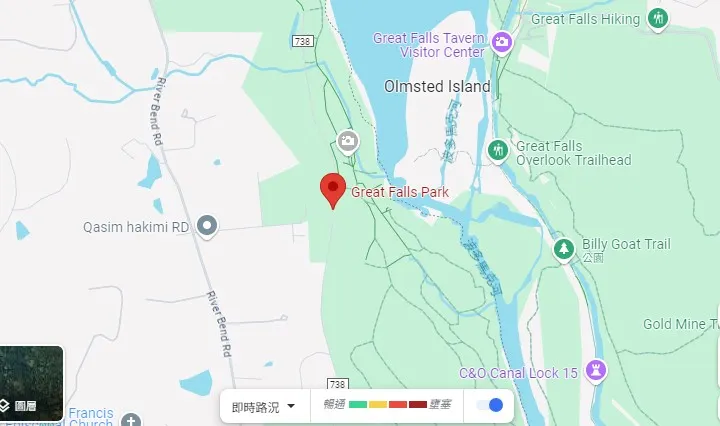Screen dimensions: 720x426
Task: Click the green traffic legend color
Action: [358, 404]
